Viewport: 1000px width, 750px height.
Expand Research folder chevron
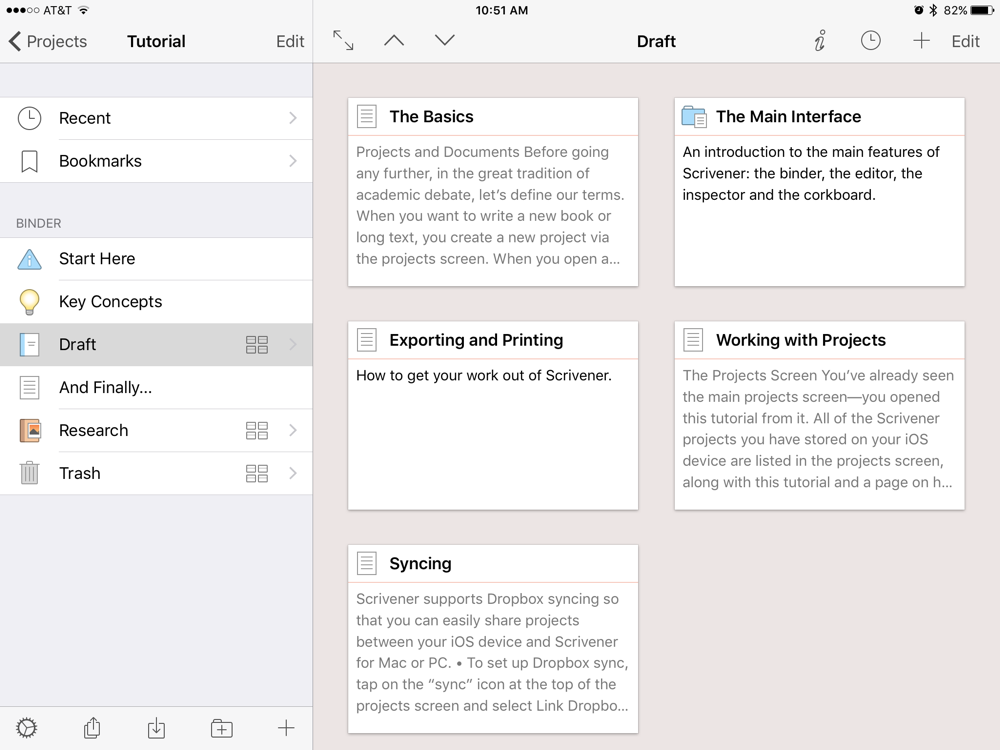[x=293, y=430]
